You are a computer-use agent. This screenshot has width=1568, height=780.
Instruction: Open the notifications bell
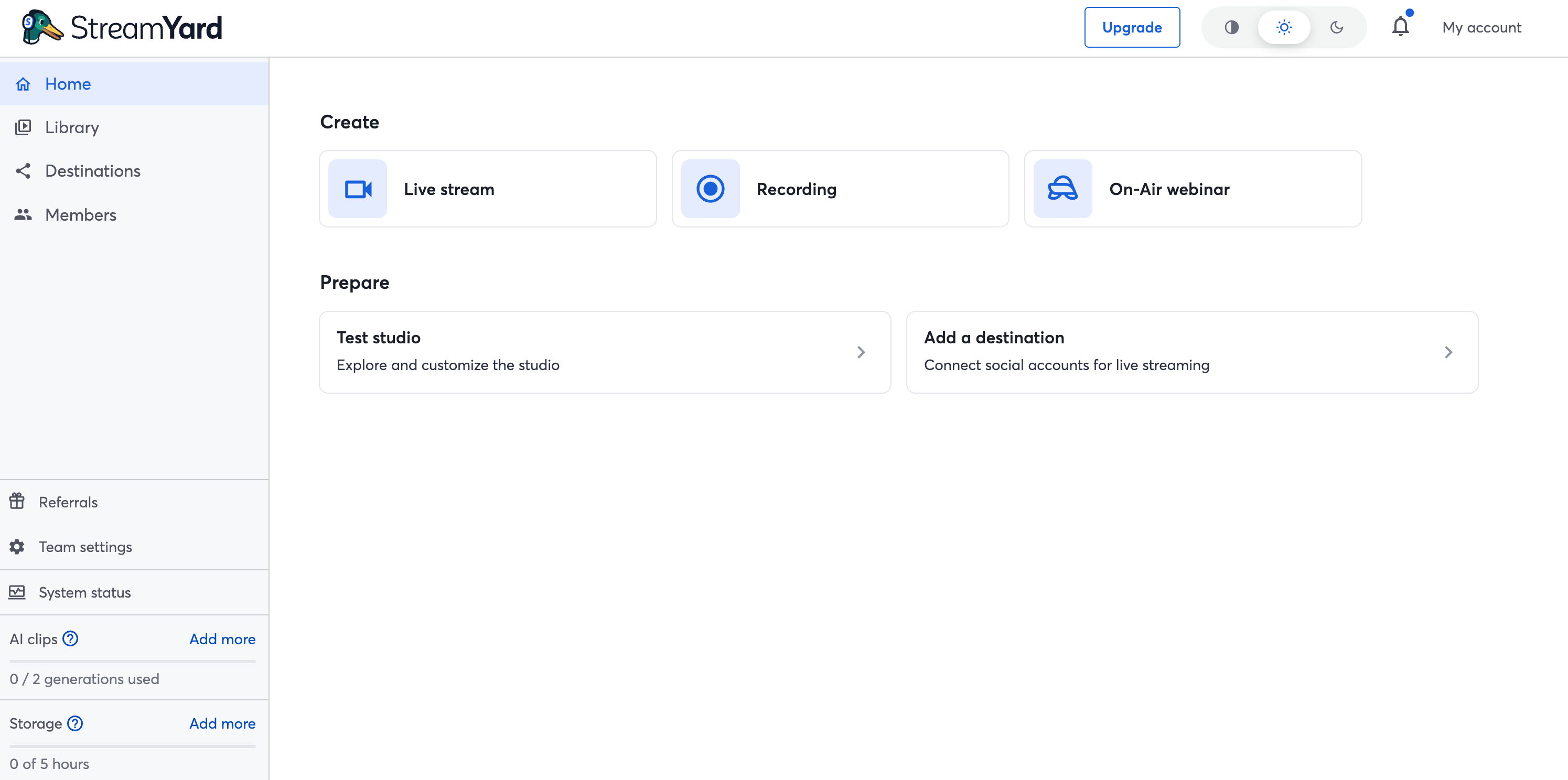coord(1400,27)
